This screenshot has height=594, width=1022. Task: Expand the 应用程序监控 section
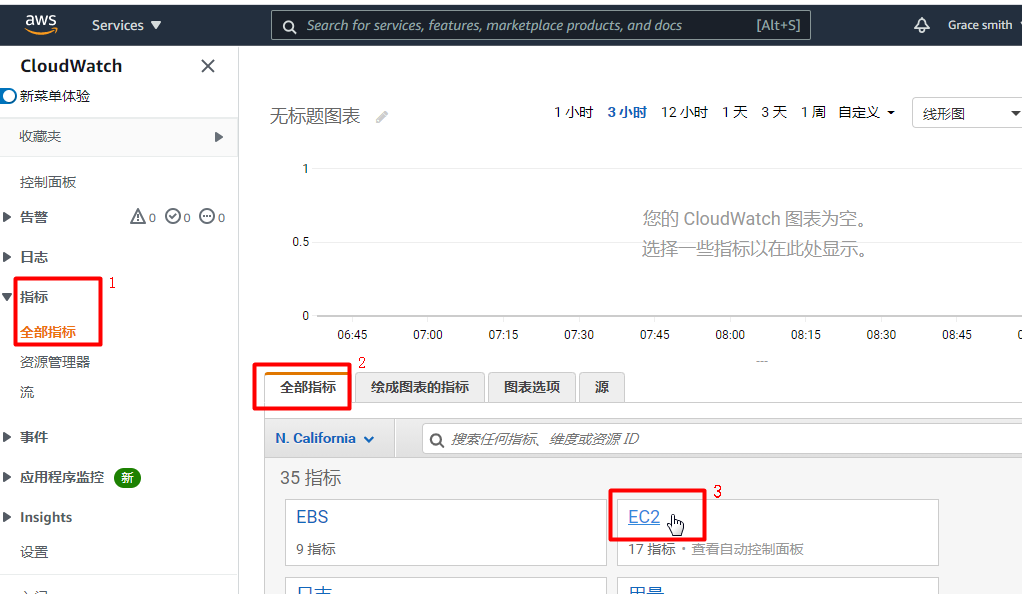(7, 477)
